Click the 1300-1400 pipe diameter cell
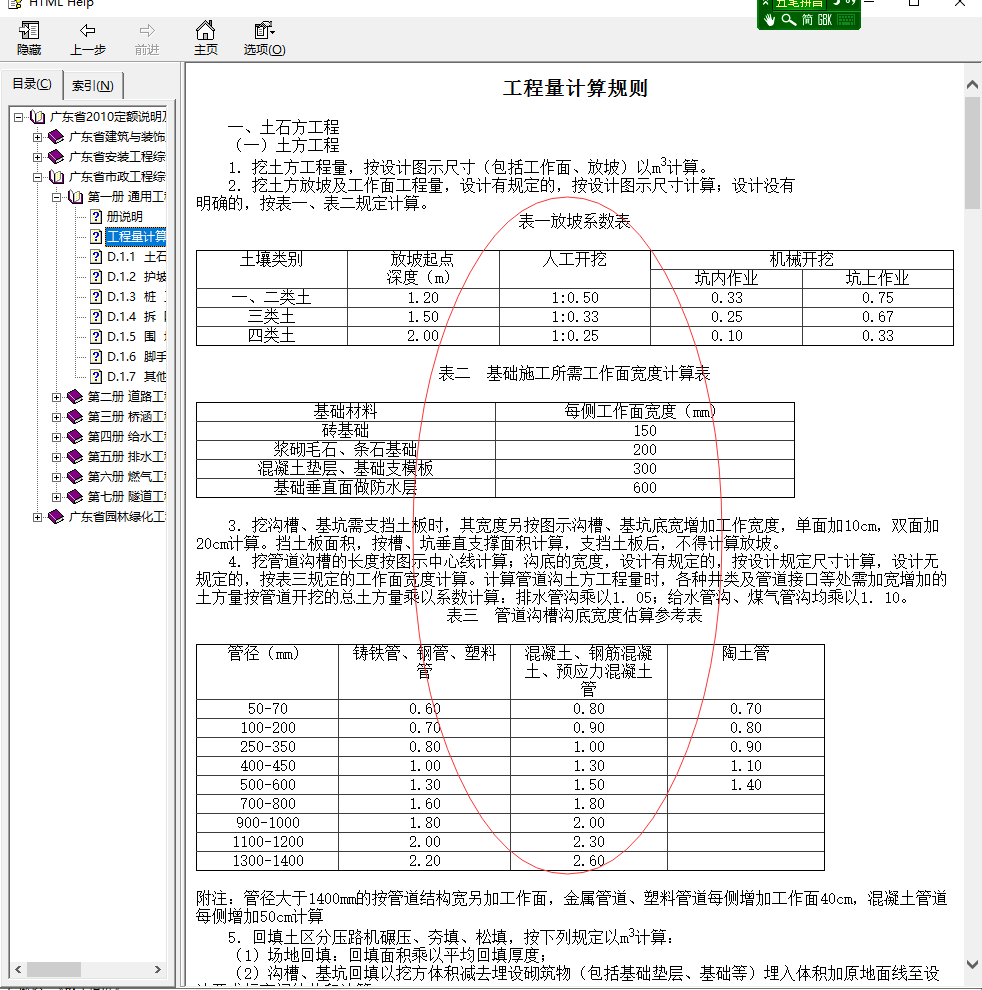982x990 pixels. pos(268,861)
